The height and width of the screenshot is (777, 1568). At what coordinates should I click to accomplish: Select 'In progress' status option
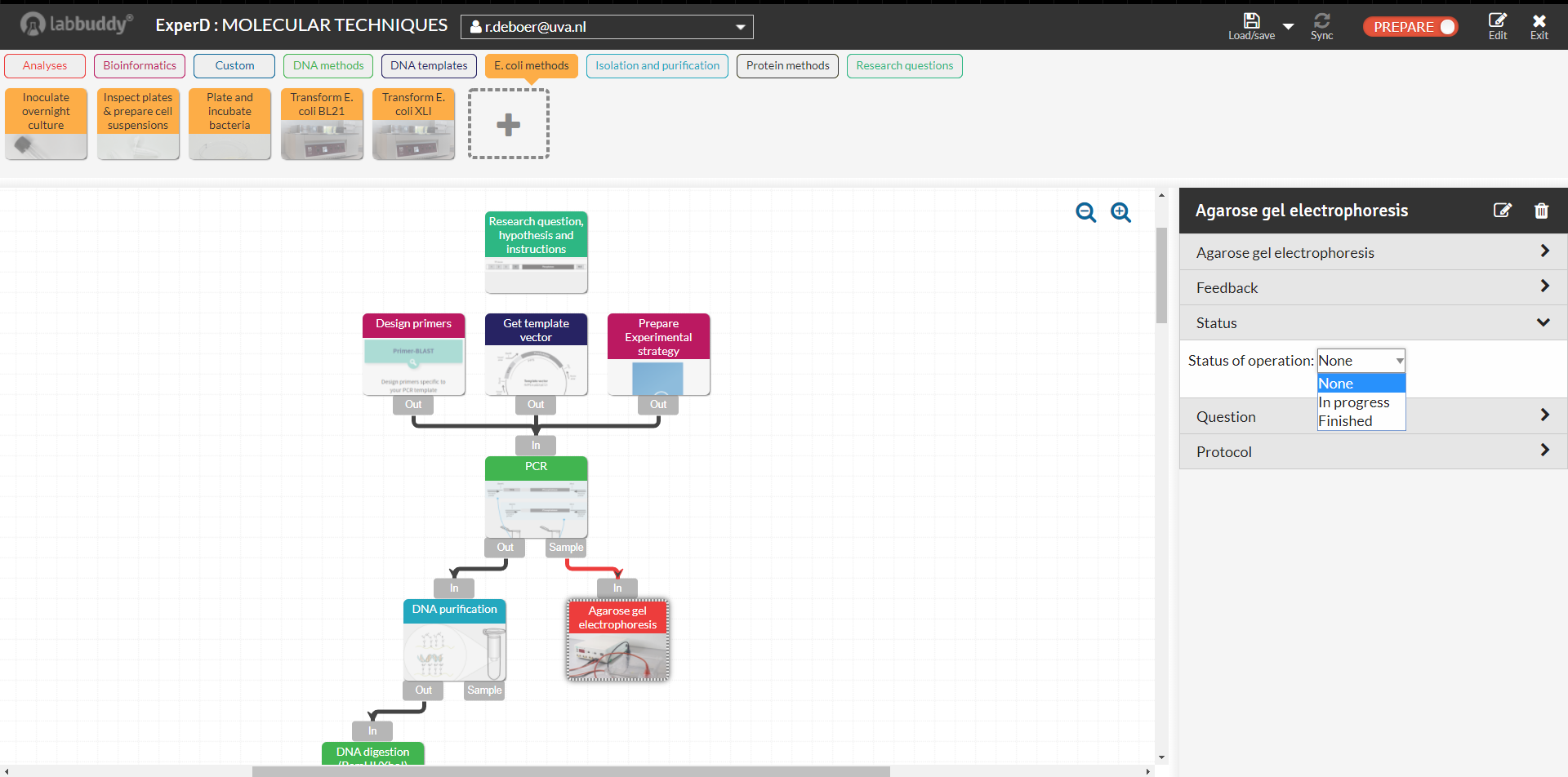1353,402
